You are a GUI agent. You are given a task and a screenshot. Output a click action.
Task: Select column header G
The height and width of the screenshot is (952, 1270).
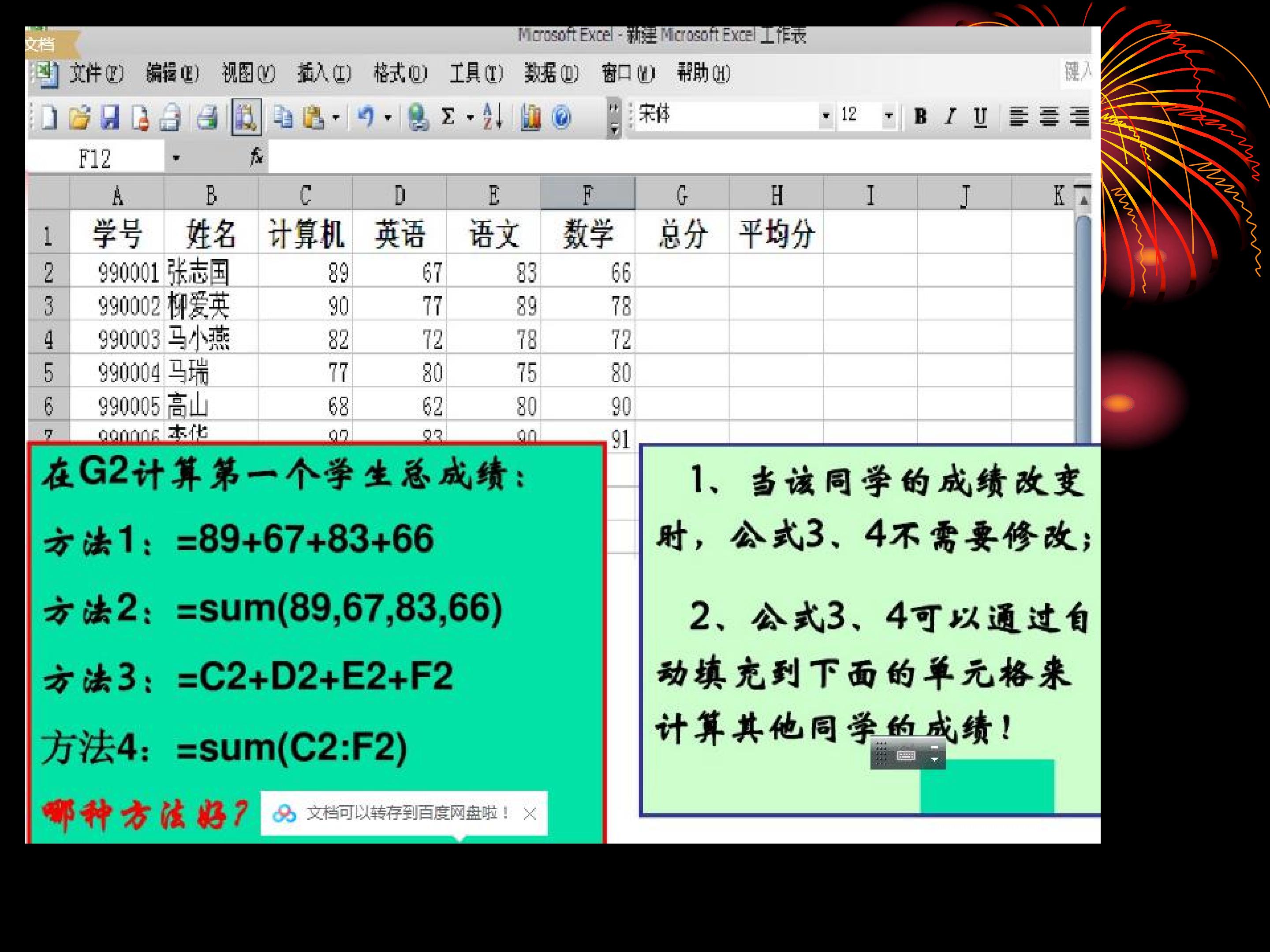coord(682,194)
